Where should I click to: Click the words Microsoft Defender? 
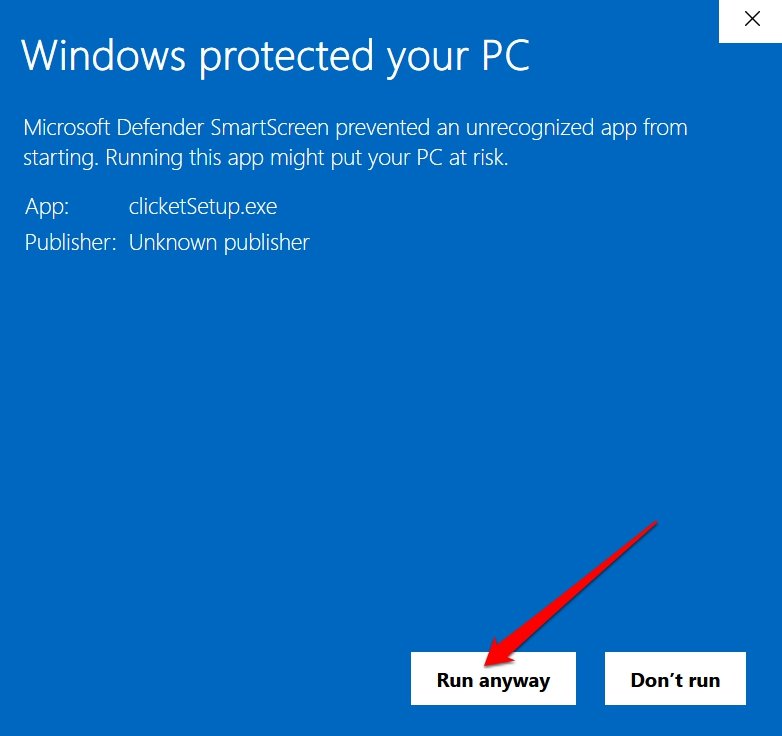click(114, 128)
